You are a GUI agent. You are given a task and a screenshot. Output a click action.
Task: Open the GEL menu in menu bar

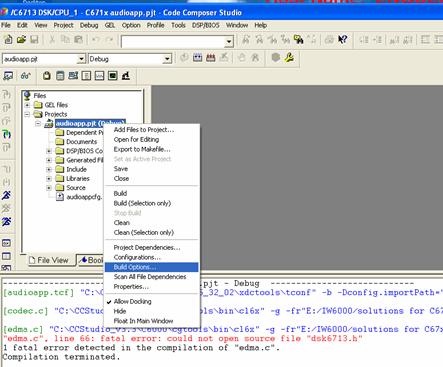[x=110, y=25]
